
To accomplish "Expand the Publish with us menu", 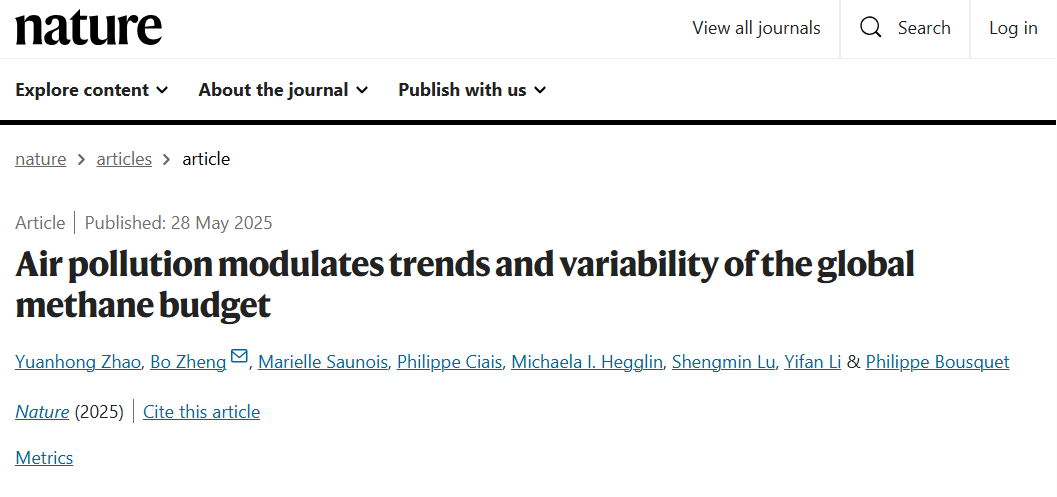I will tap(472, 90).
